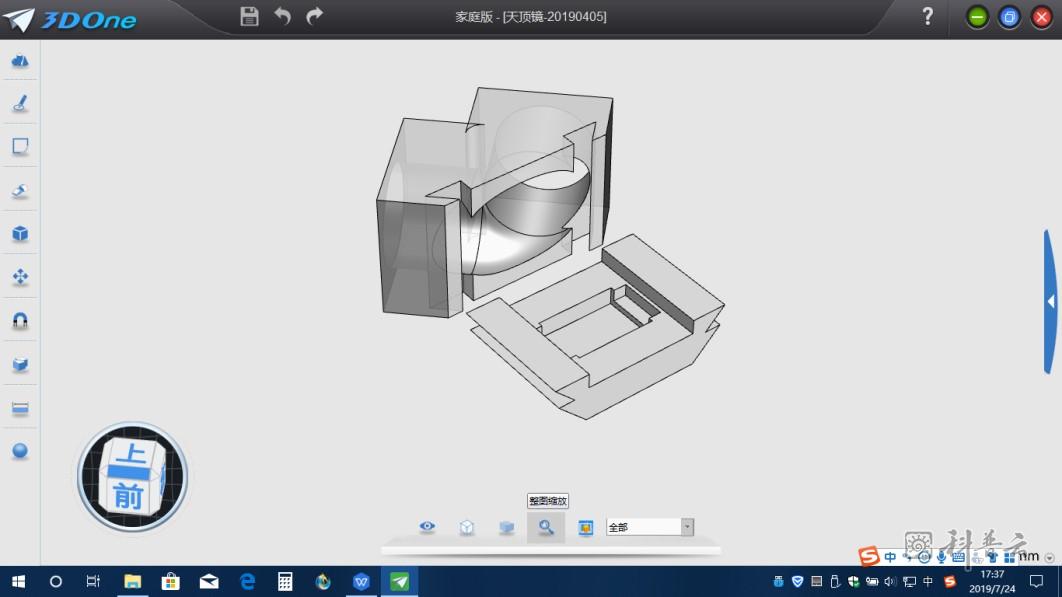The image size is (1062, 597).
Task: Toggle the eye view-visibility icon in bottom toolbar
Action: point(427,527)
